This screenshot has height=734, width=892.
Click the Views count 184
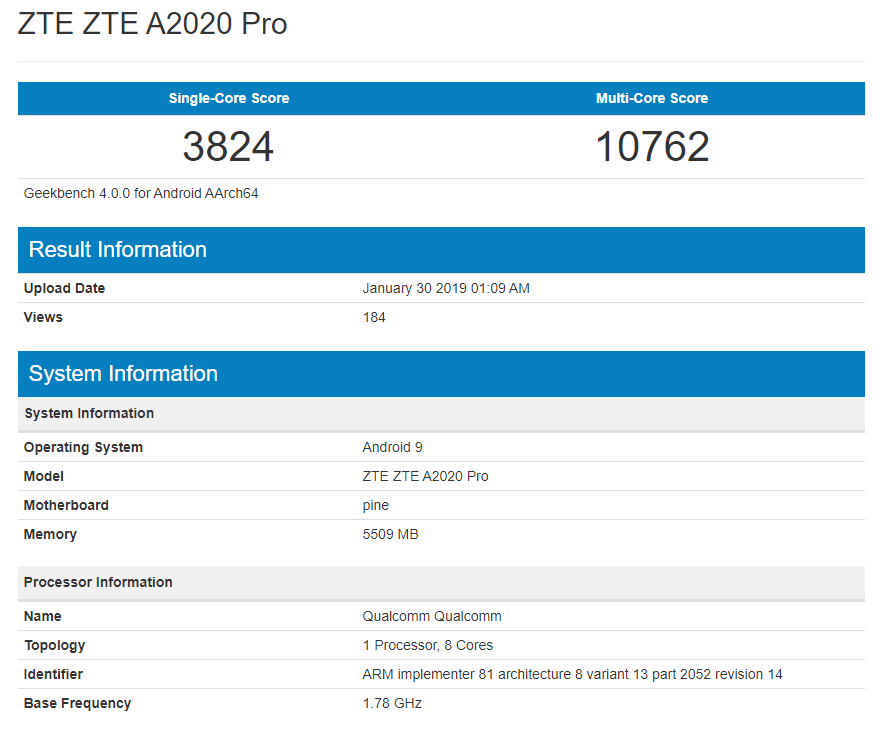click(x=374, y=317)
